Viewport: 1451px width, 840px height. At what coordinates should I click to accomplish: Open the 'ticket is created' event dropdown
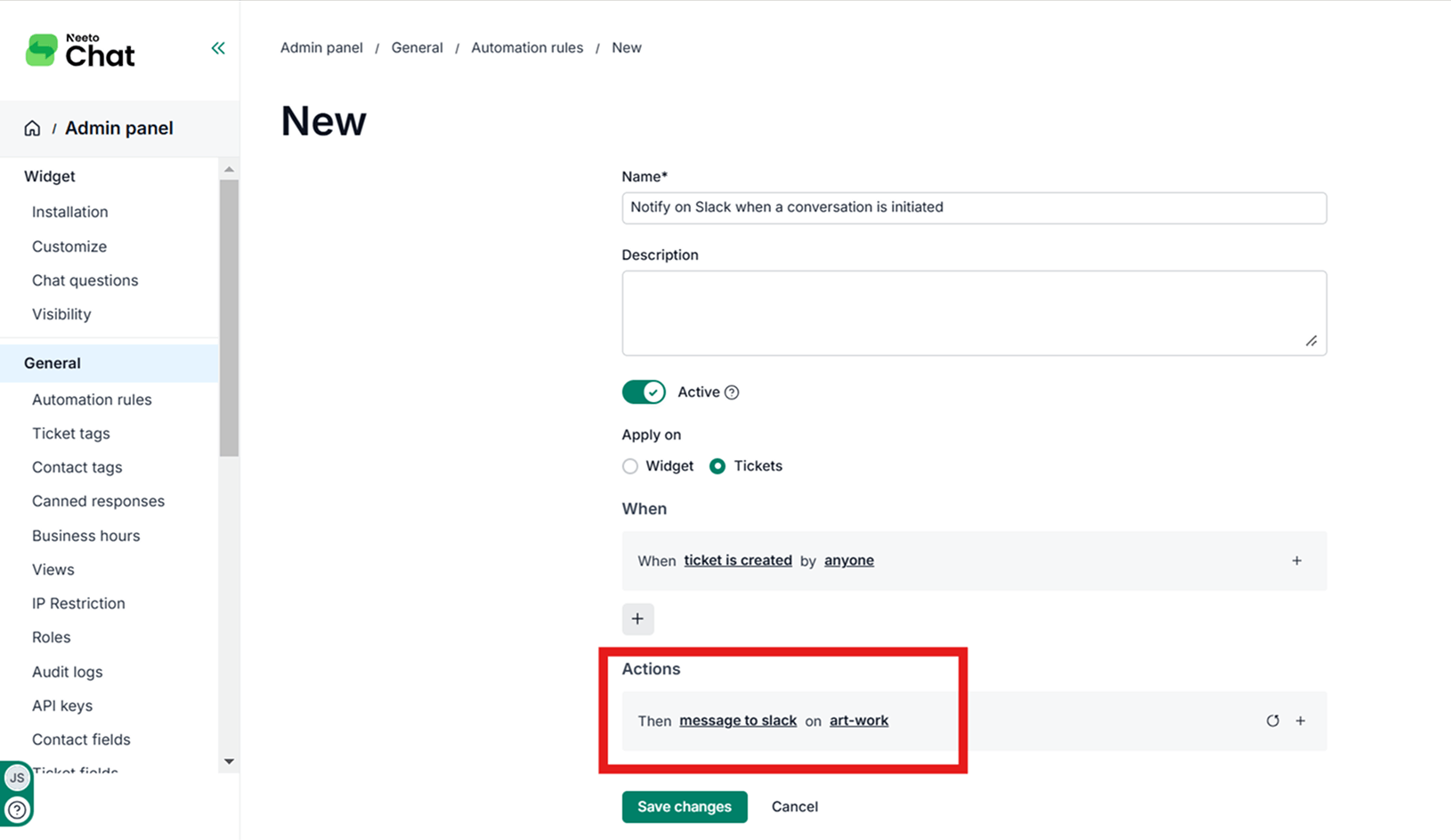point(738,561)
